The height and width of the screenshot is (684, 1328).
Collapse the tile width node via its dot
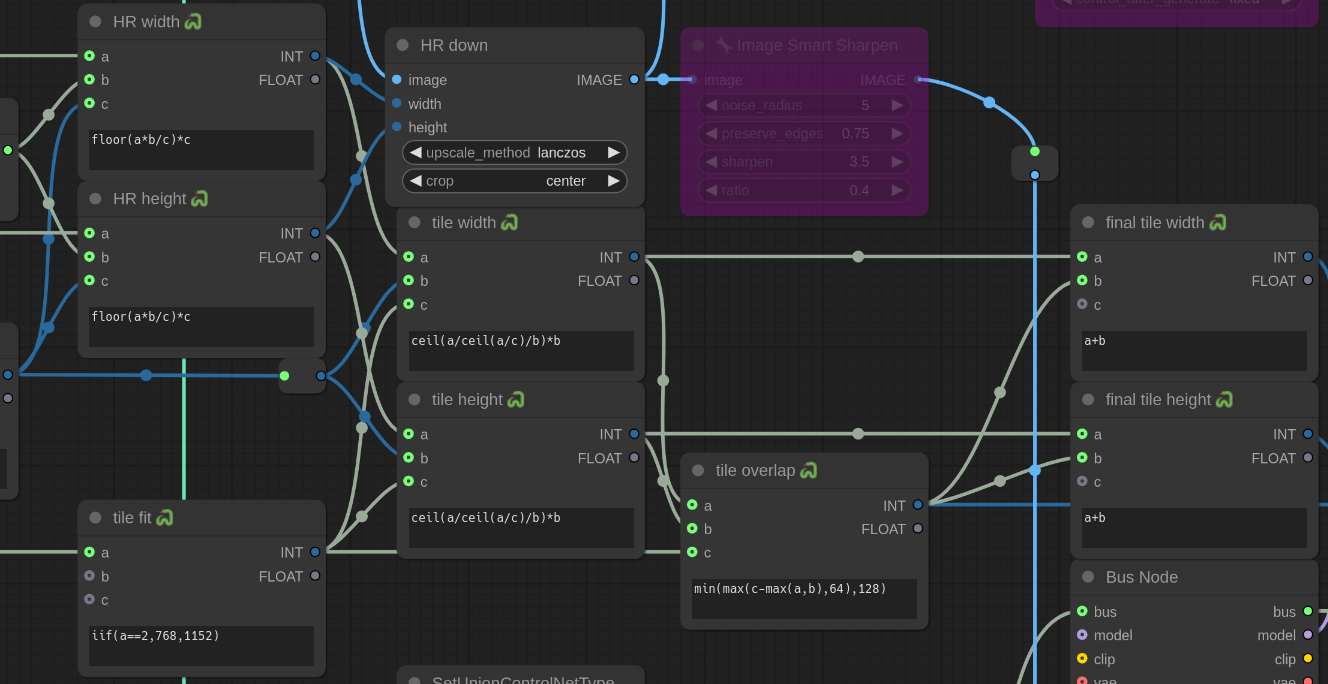coord(414,223)
